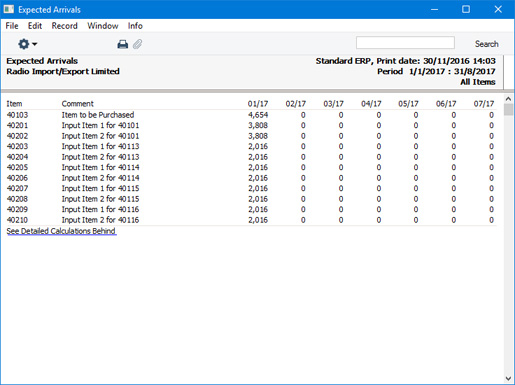The height and width of the screenshot is (385, 515).
Task: Click the bold 'Expected Arrivals' report title
Action: tap(42, 61)
